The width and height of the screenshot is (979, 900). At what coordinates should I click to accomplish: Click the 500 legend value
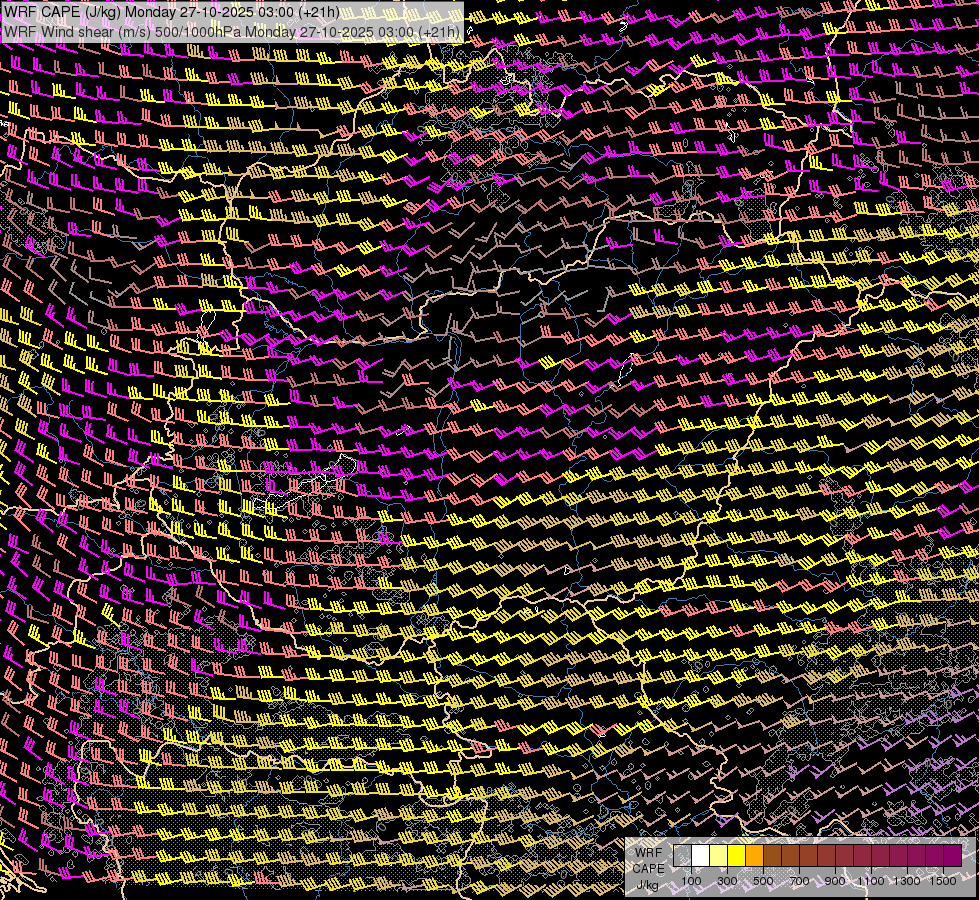(x=763, y=881)
